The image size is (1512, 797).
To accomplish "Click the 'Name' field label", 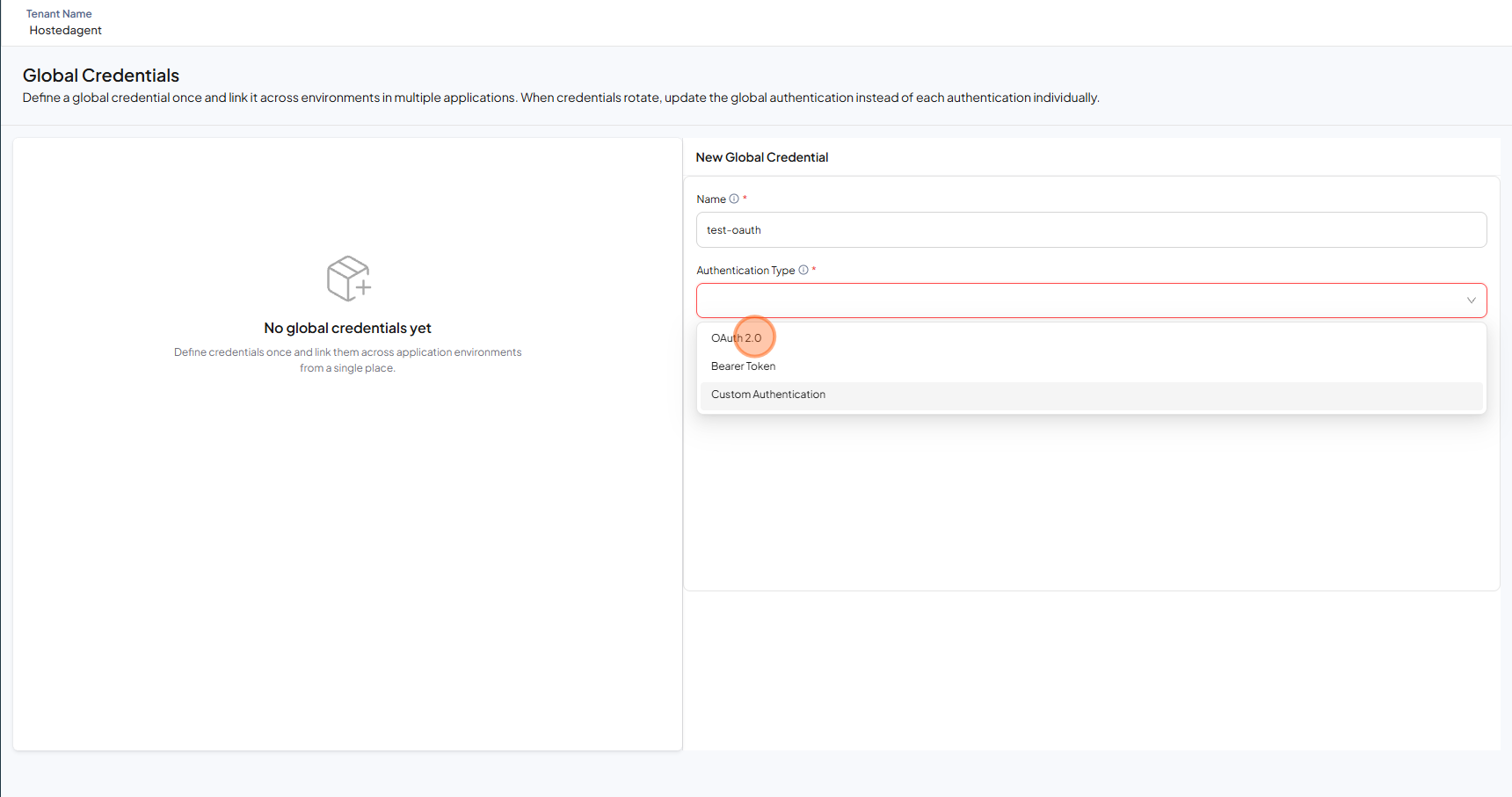I will point(711,199).
